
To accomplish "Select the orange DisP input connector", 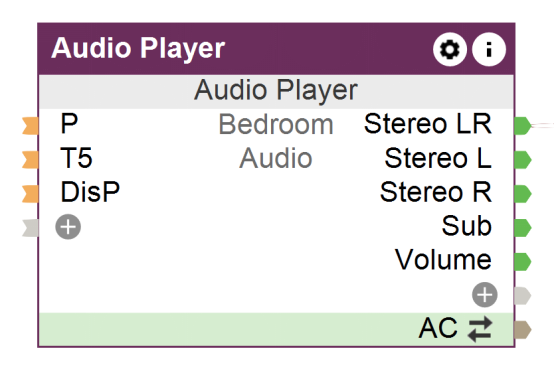I will coord(30,194).
